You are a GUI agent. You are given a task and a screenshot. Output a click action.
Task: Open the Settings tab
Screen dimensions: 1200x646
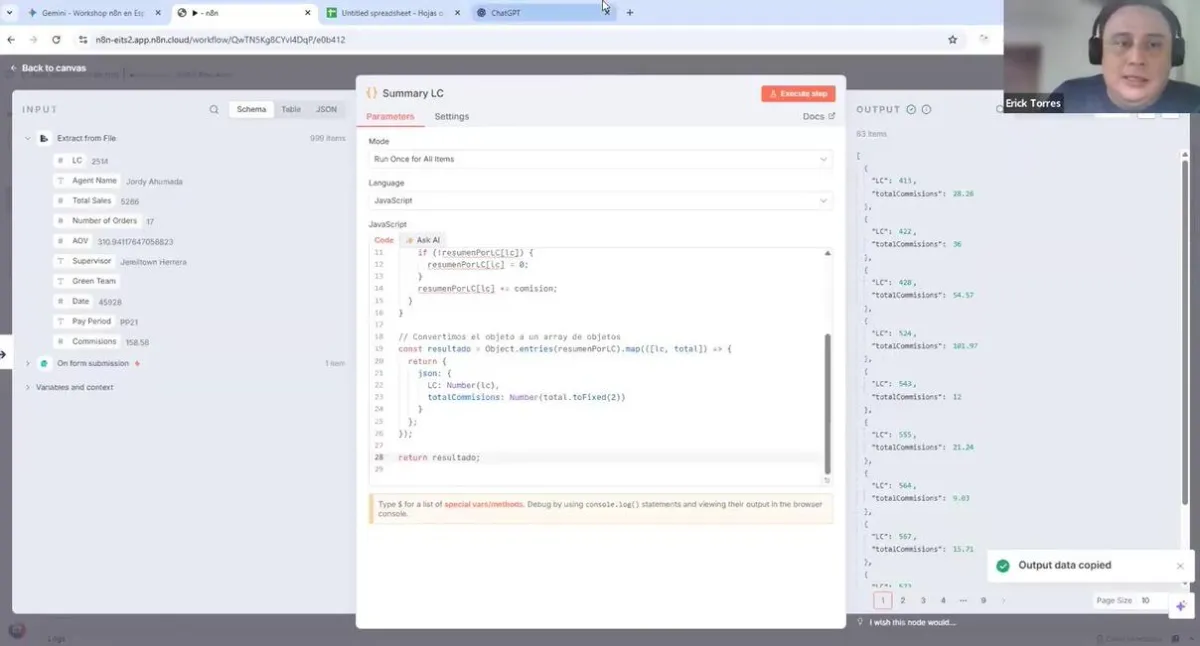point(451,117)
